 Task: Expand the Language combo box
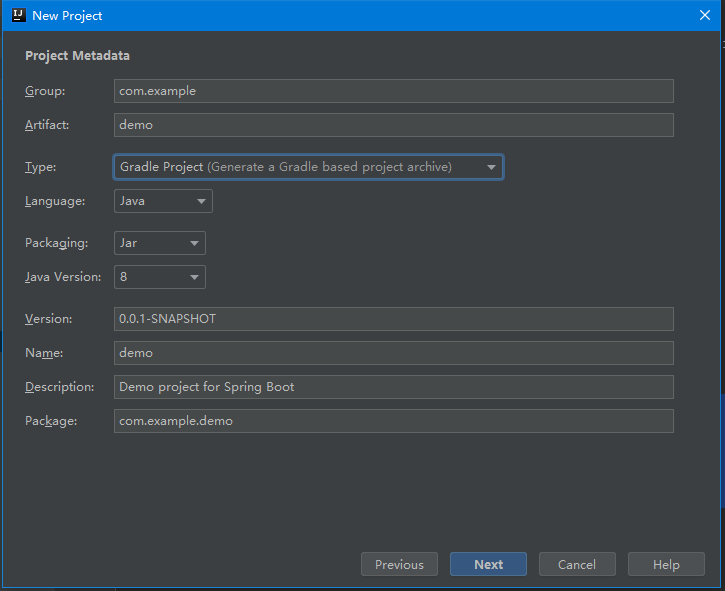point(163,201)
